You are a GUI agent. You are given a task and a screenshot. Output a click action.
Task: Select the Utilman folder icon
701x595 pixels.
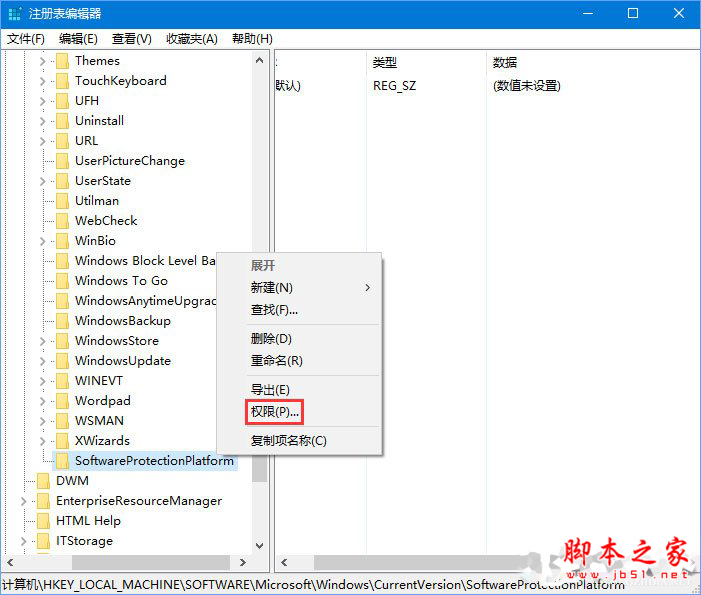coord(63,201)
